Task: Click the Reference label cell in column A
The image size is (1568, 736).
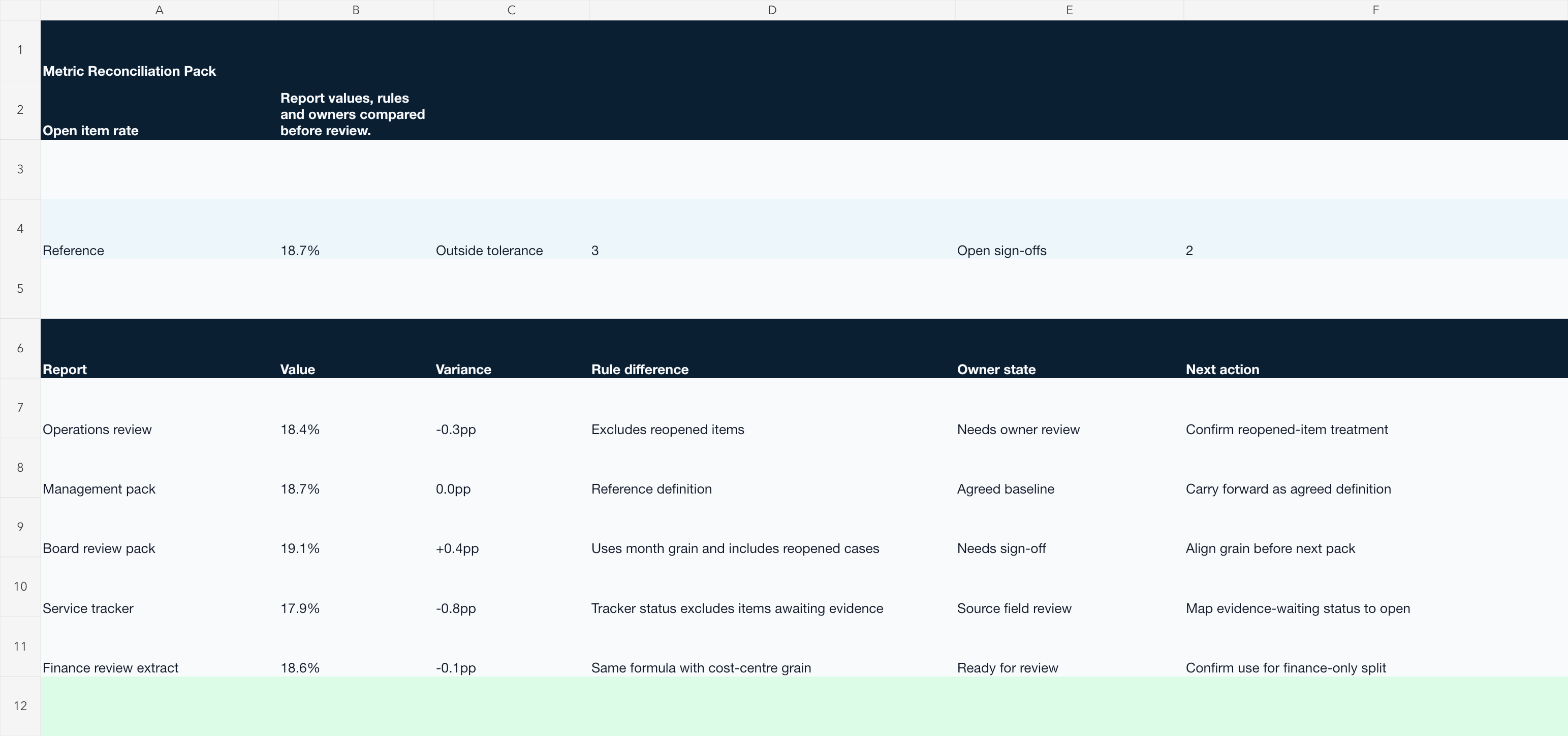Action: tap(160, 229)
